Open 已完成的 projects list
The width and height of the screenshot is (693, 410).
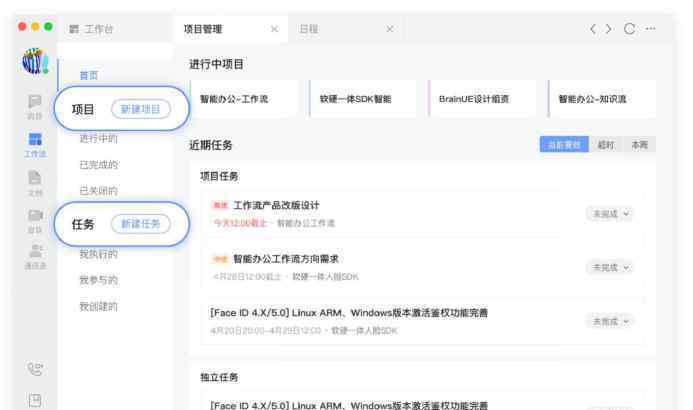[x=99, y=165]
